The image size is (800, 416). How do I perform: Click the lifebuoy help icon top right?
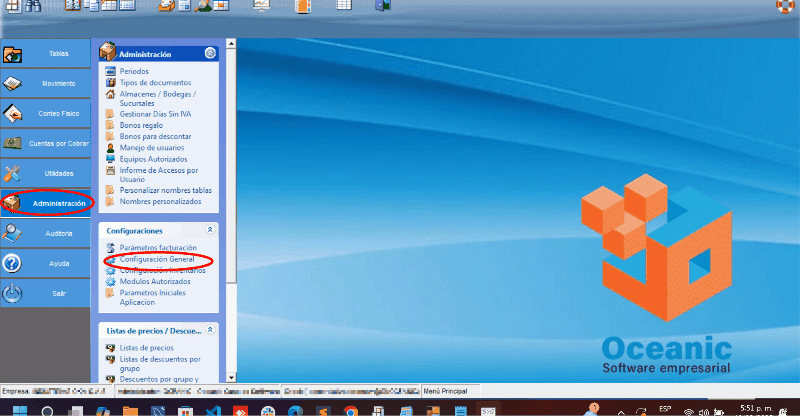tap(786, 6)
